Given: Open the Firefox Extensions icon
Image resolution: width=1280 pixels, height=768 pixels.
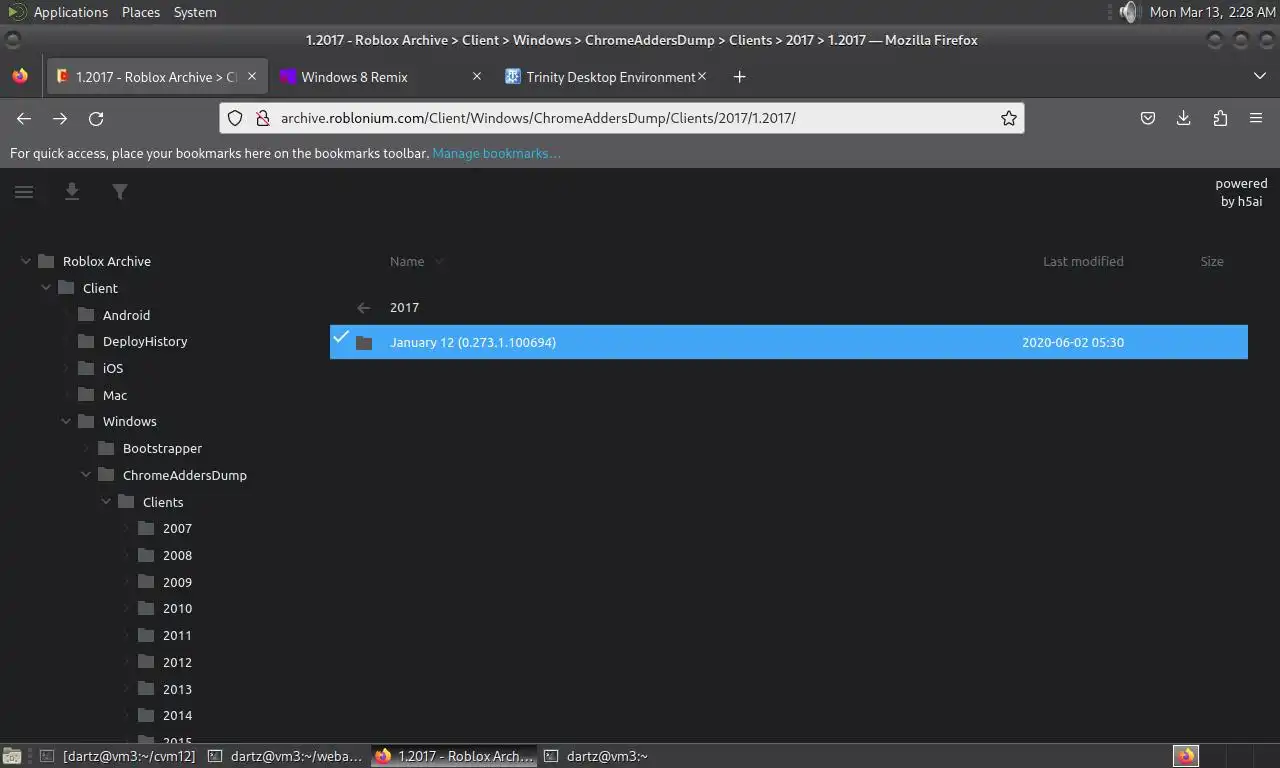Looking at the screenshot, I should (1220, 118).
